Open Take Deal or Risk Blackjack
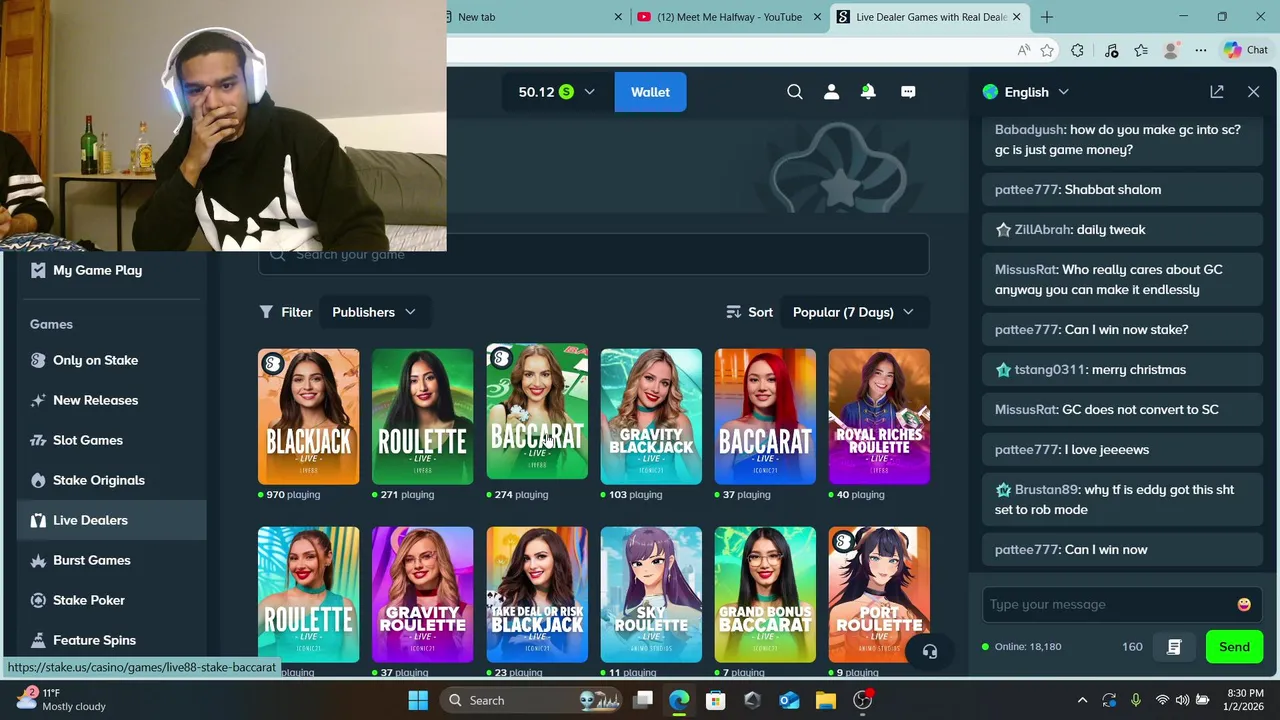 537,594
